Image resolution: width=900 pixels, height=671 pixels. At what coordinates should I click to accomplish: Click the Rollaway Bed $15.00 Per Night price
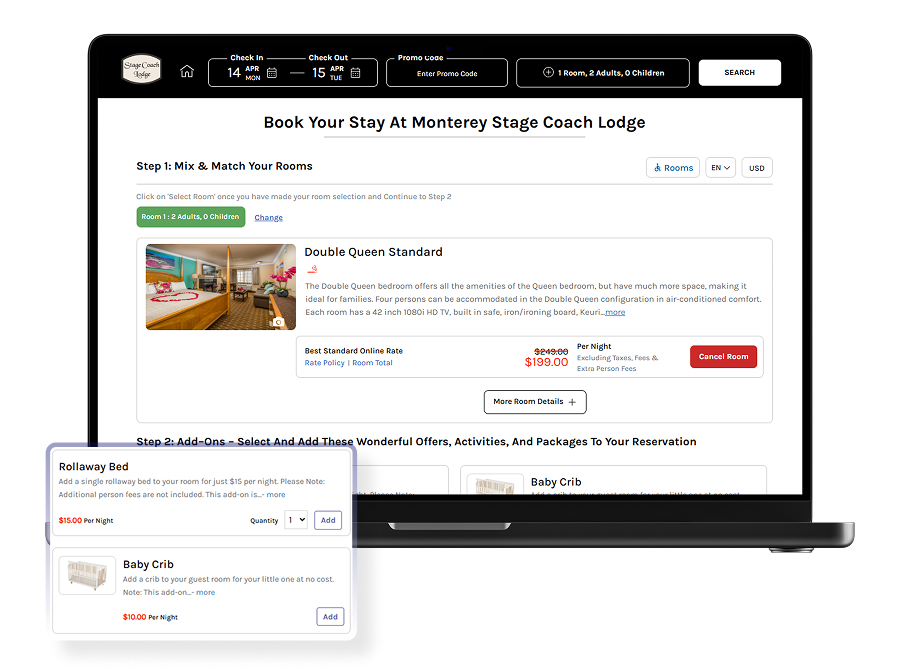(x=86, y=521)
